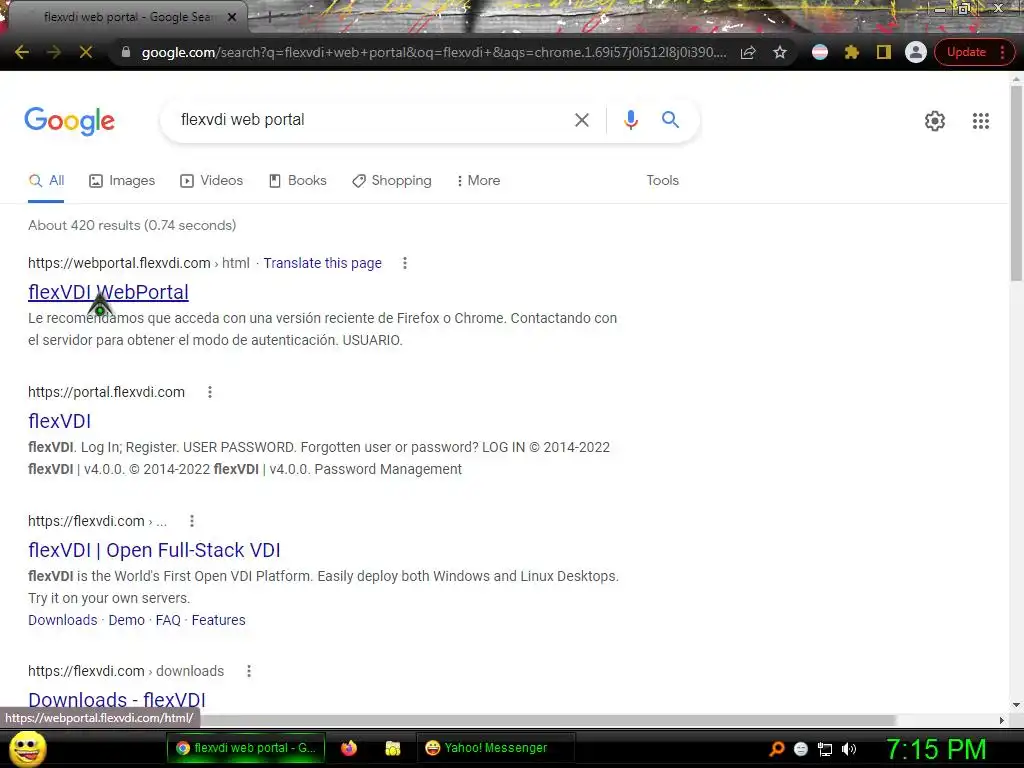Open the Downloads - flexVDI result
The image size is (1024, 768).
pos(117,700)
